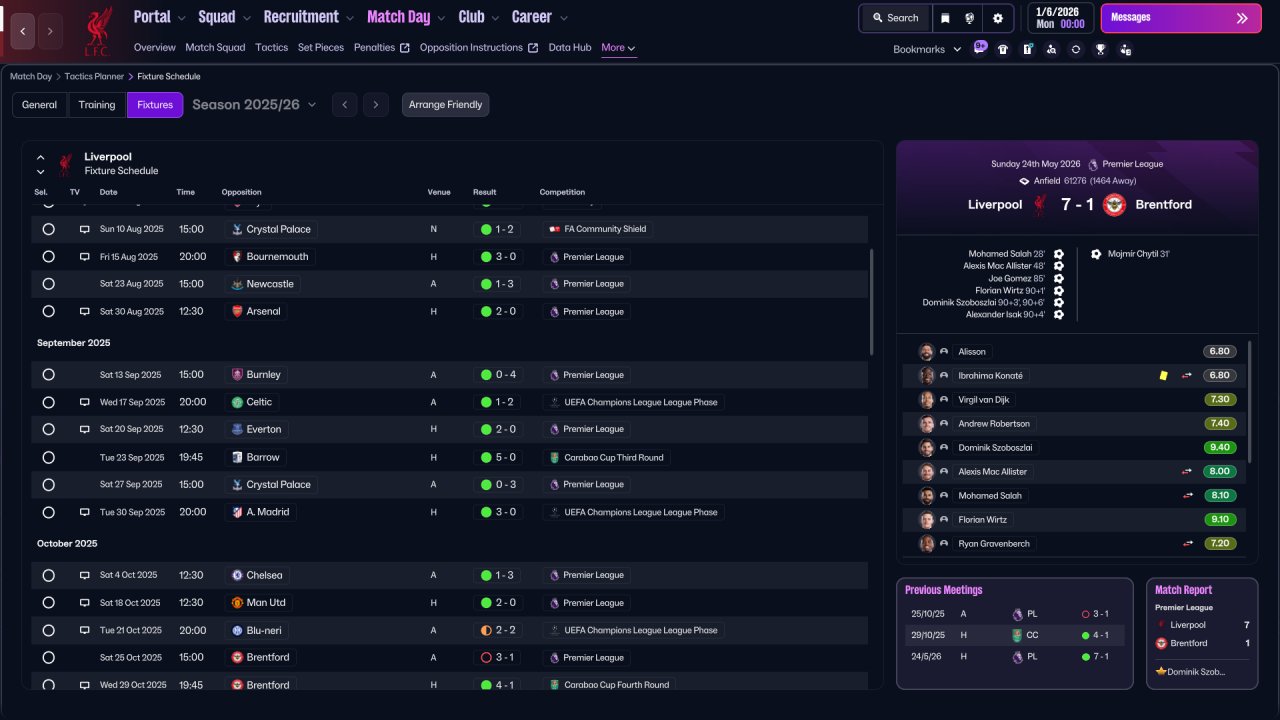Click the Chelsea club crest
This screenshot has width=1280, height=720.
point(237,575)
